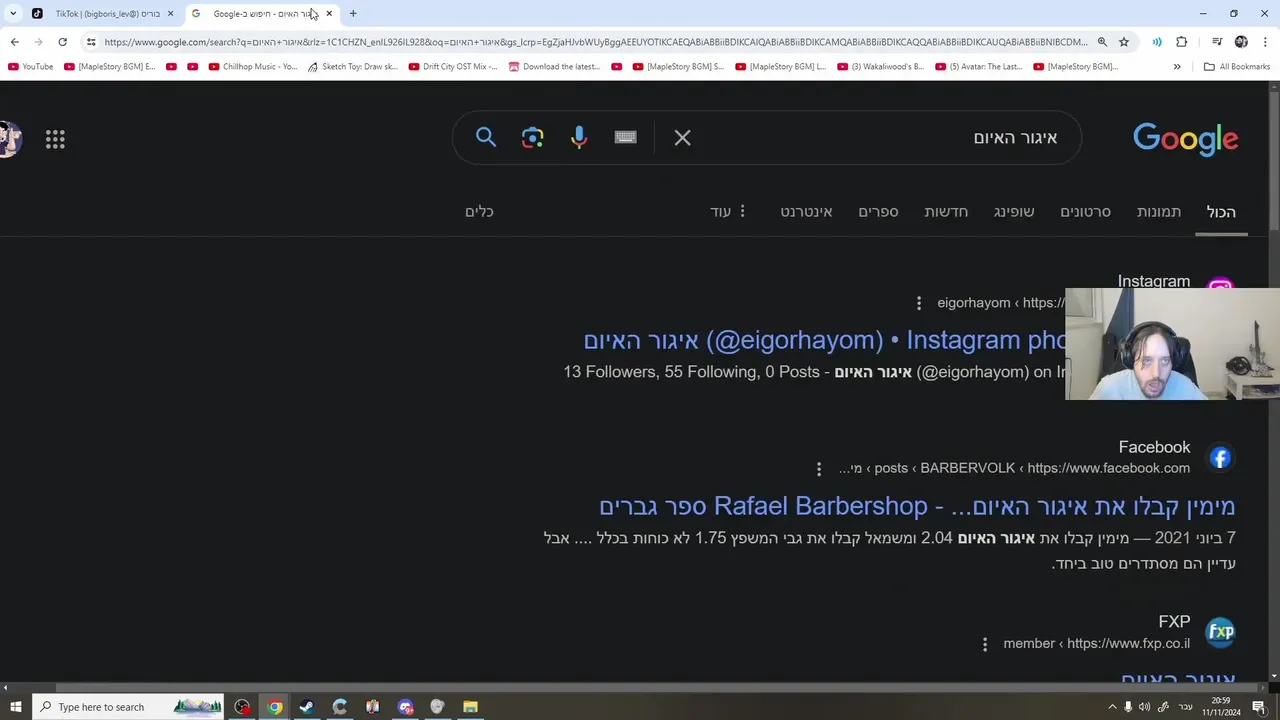
Task: Bookmark this page with star icon
Action: point(1124,42)
